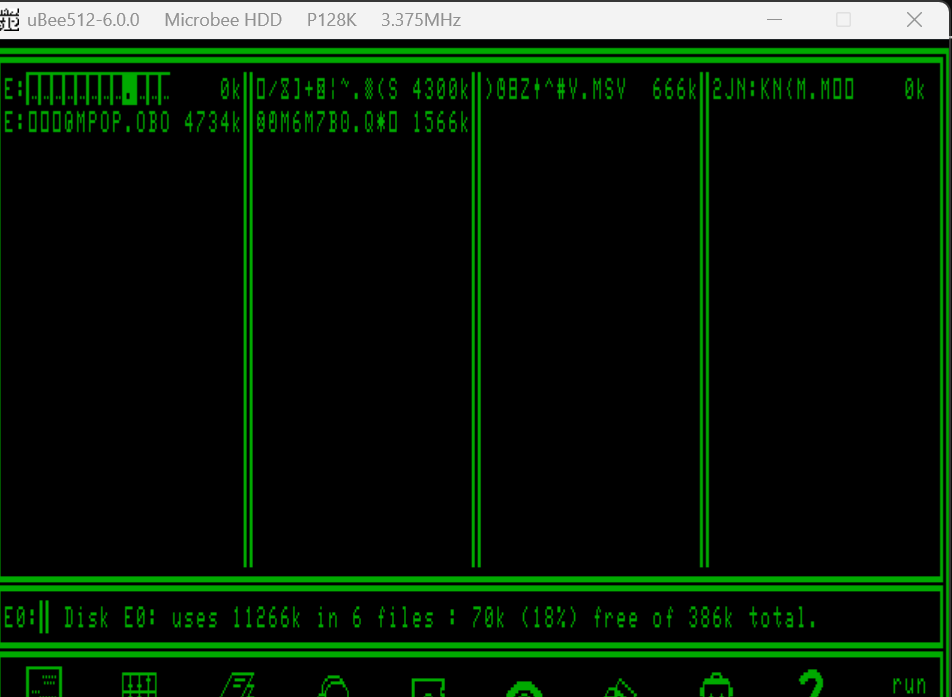The height and width of the screenshot is (697, 952).
Task: Click the notched square disk icon
Action: [428, 687]
